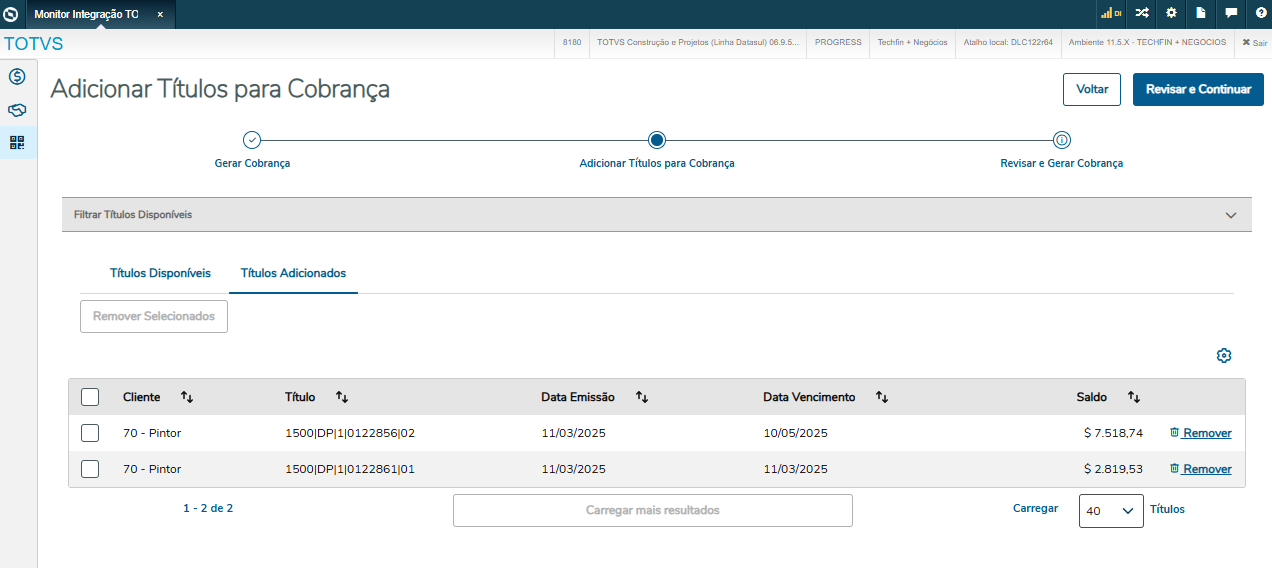
Task: Click the Ambiente 11.5.X status entry
Action: (x=1147, y=43)
